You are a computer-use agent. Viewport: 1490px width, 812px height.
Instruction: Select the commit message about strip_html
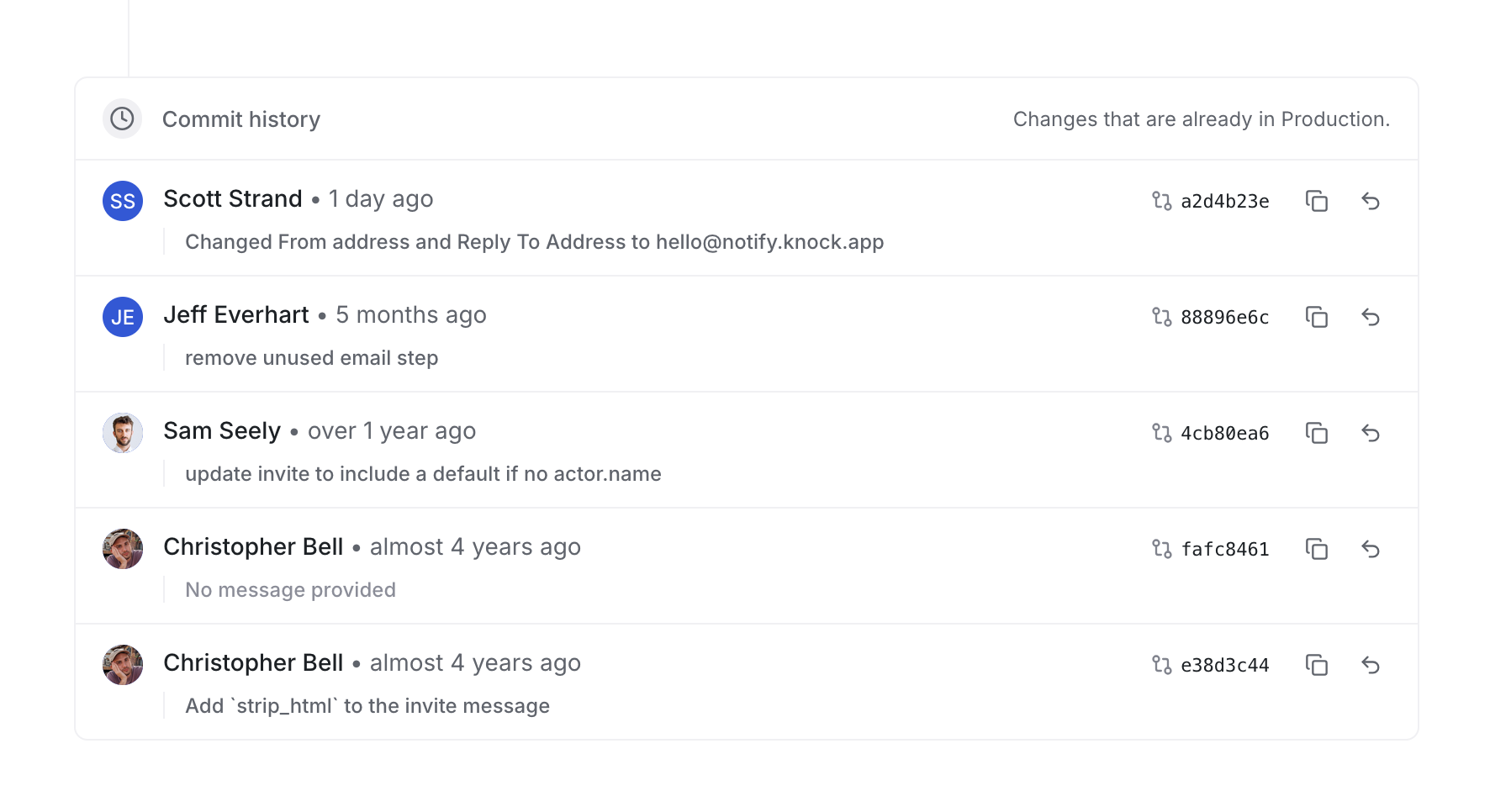click(x=367, y=706)
